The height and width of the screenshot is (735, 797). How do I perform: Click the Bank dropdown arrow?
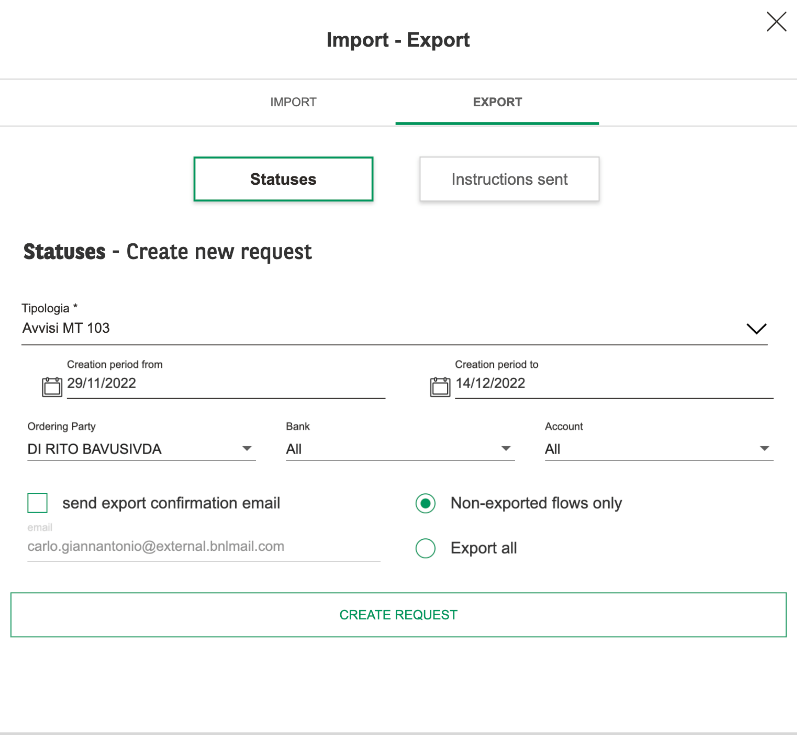pos(506,448)
